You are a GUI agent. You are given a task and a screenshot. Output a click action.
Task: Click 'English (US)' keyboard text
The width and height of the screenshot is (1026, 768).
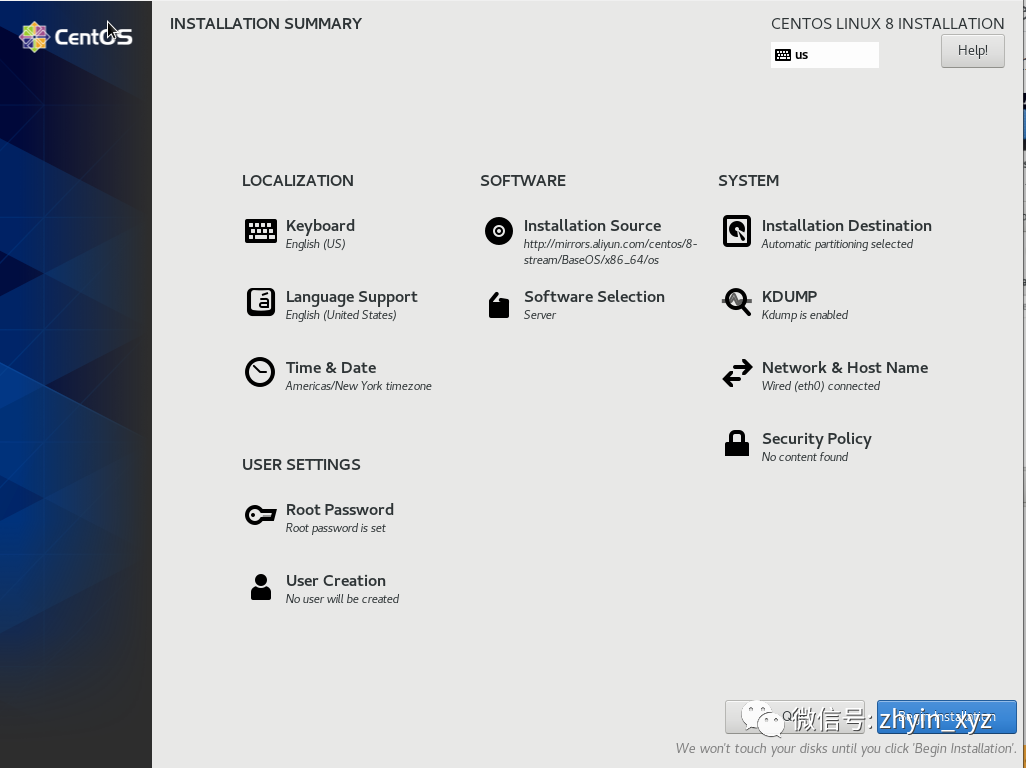coord(315,244)
